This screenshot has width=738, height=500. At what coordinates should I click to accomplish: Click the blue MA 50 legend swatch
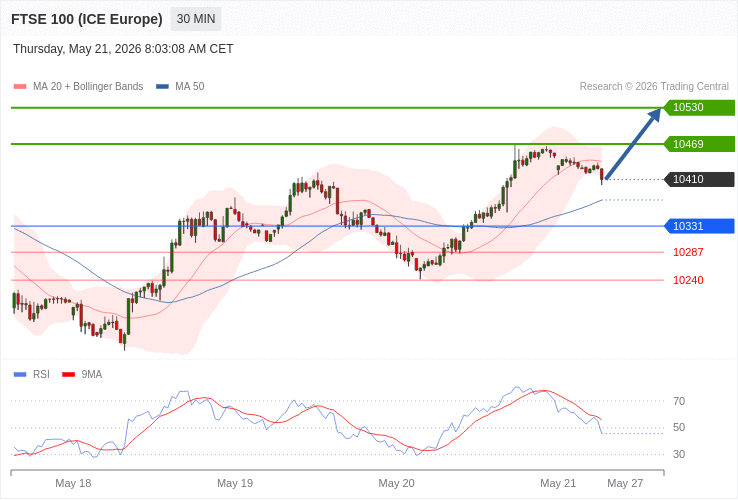(x=162, y=87)
